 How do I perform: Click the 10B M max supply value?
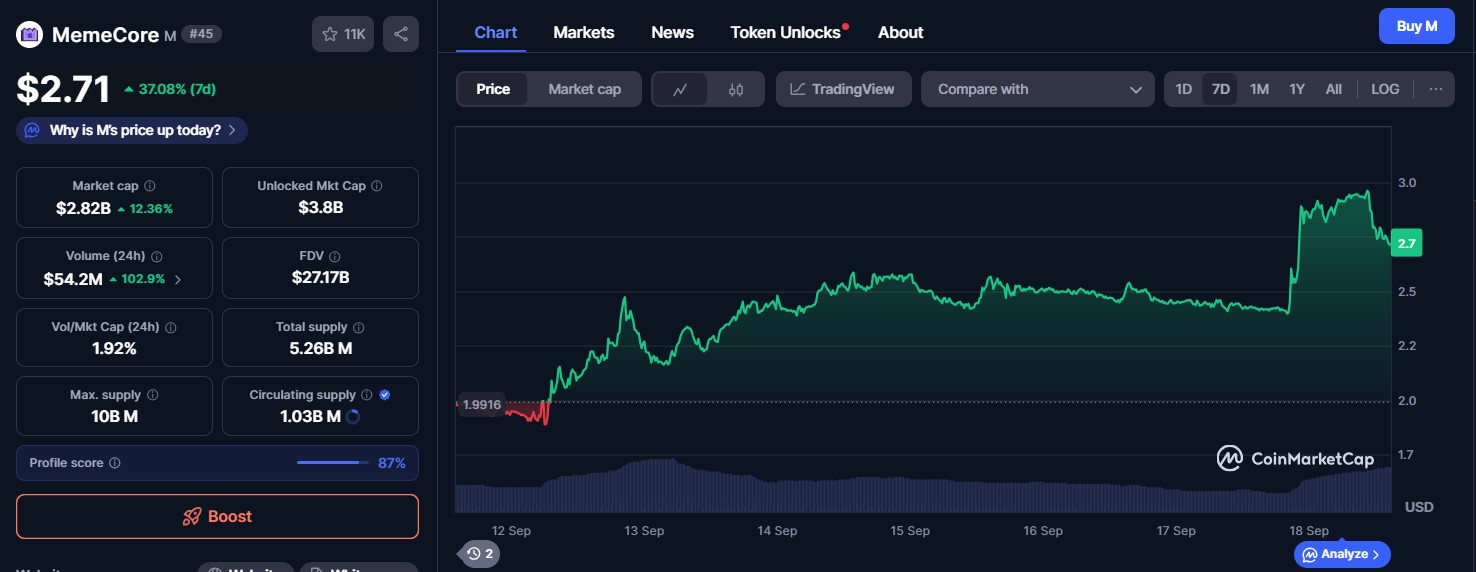[114, 416]
